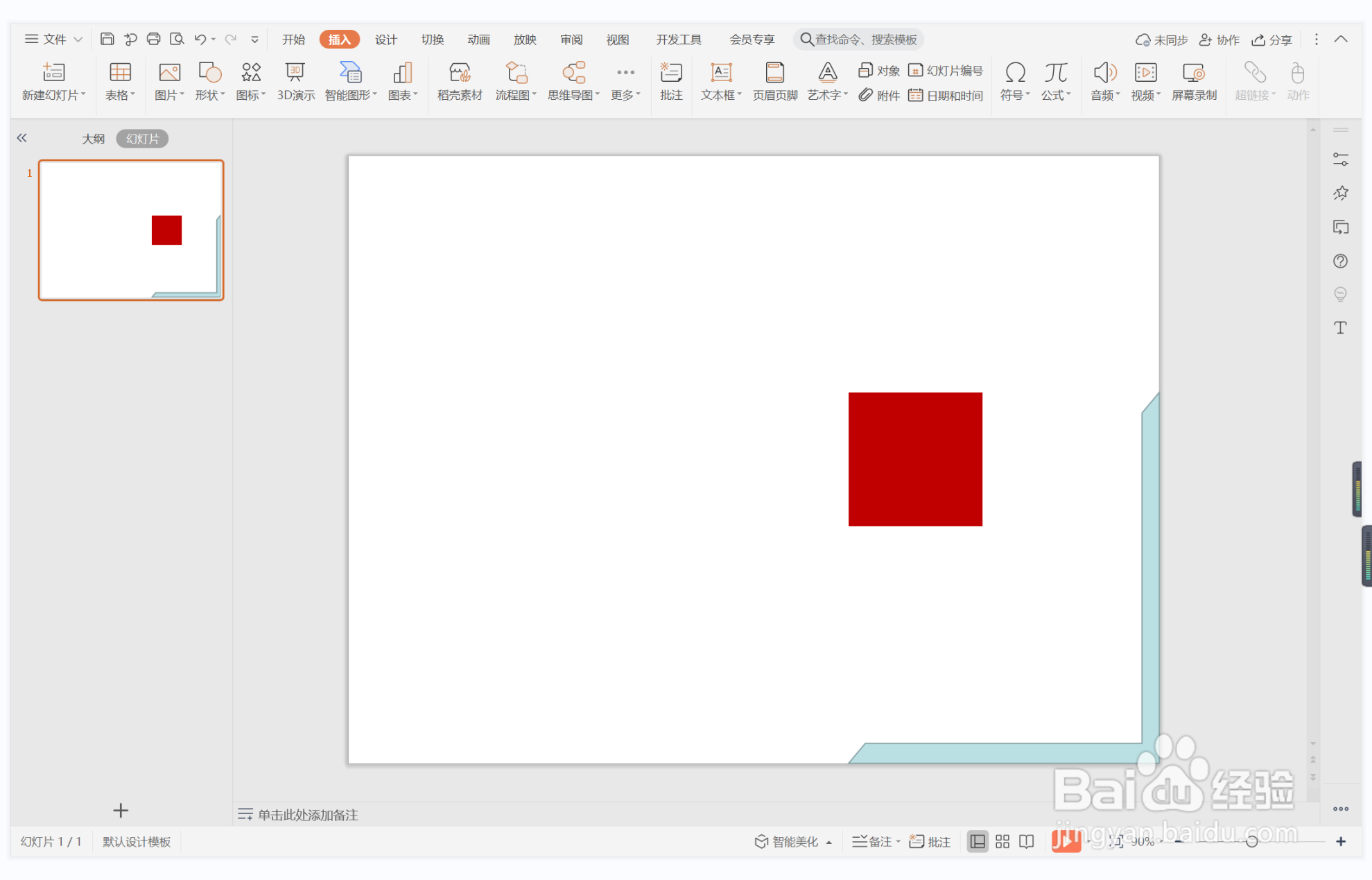
Task: Click the 分享 share button
Action: coord(1272,40)
